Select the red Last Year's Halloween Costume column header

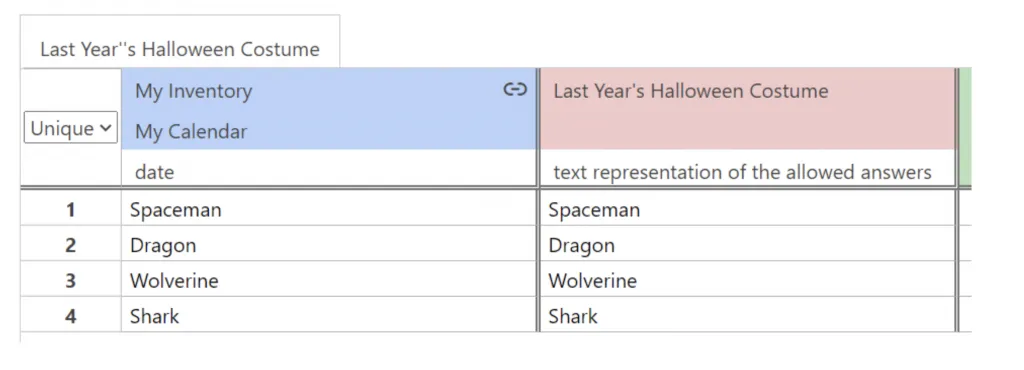pyautogui.click(x=747, y=108)
